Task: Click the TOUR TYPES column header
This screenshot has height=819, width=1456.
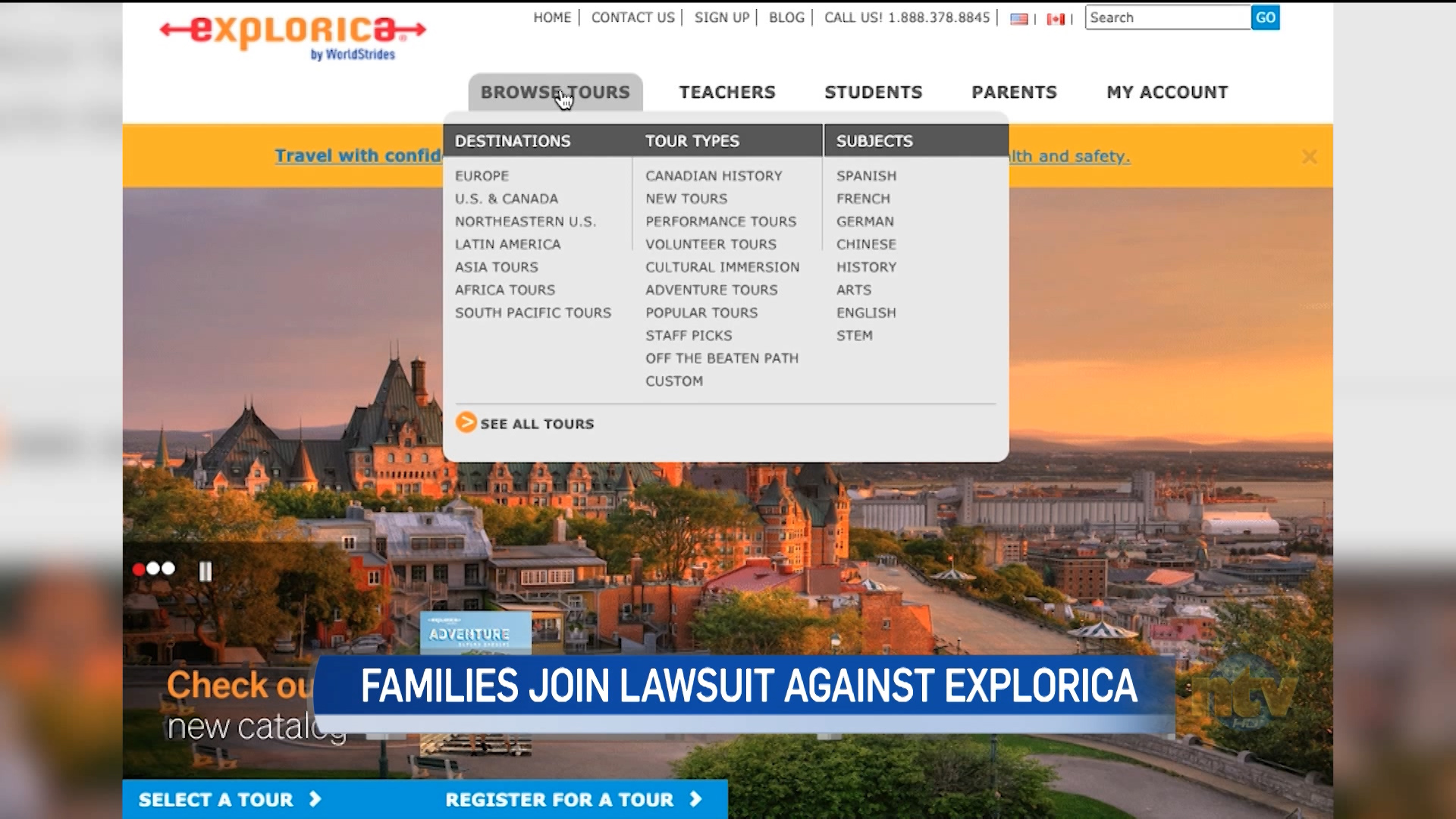Action: 692,141
